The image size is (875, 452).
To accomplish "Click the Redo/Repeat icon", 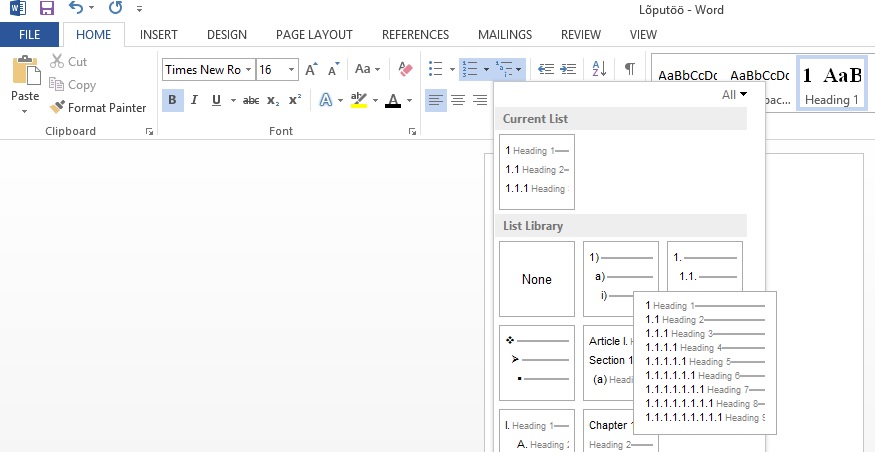I will [x=115, y=8].
